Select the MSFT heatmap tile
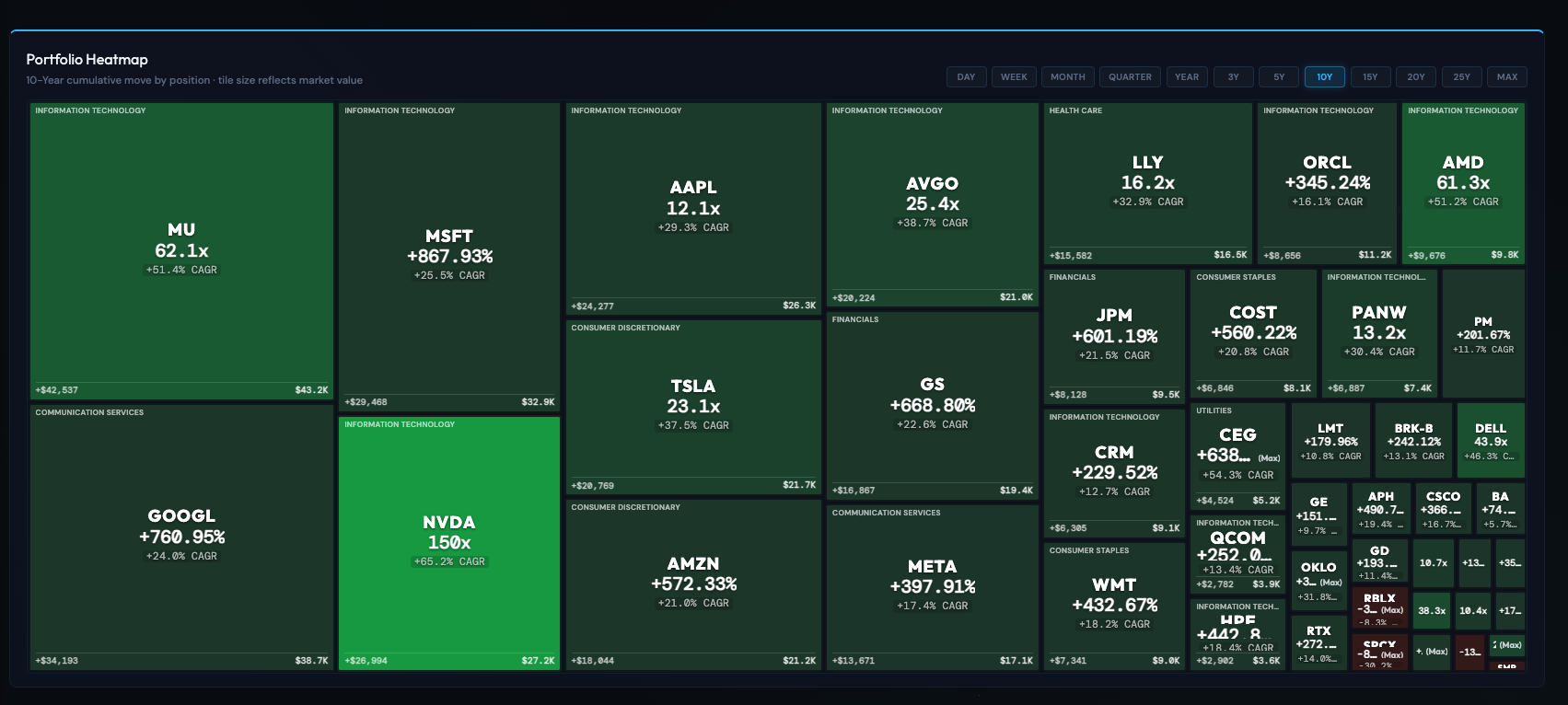 [449, 257]
